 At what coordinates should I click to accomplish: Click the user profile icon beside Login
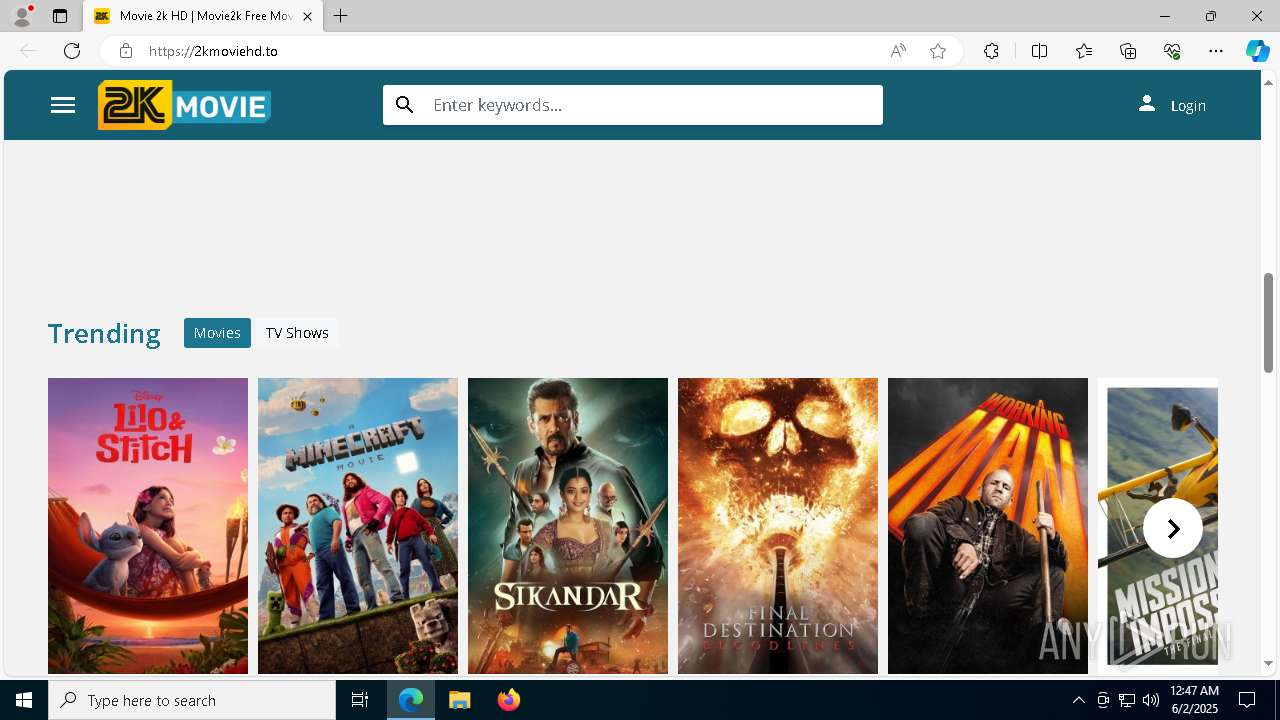1147,104
